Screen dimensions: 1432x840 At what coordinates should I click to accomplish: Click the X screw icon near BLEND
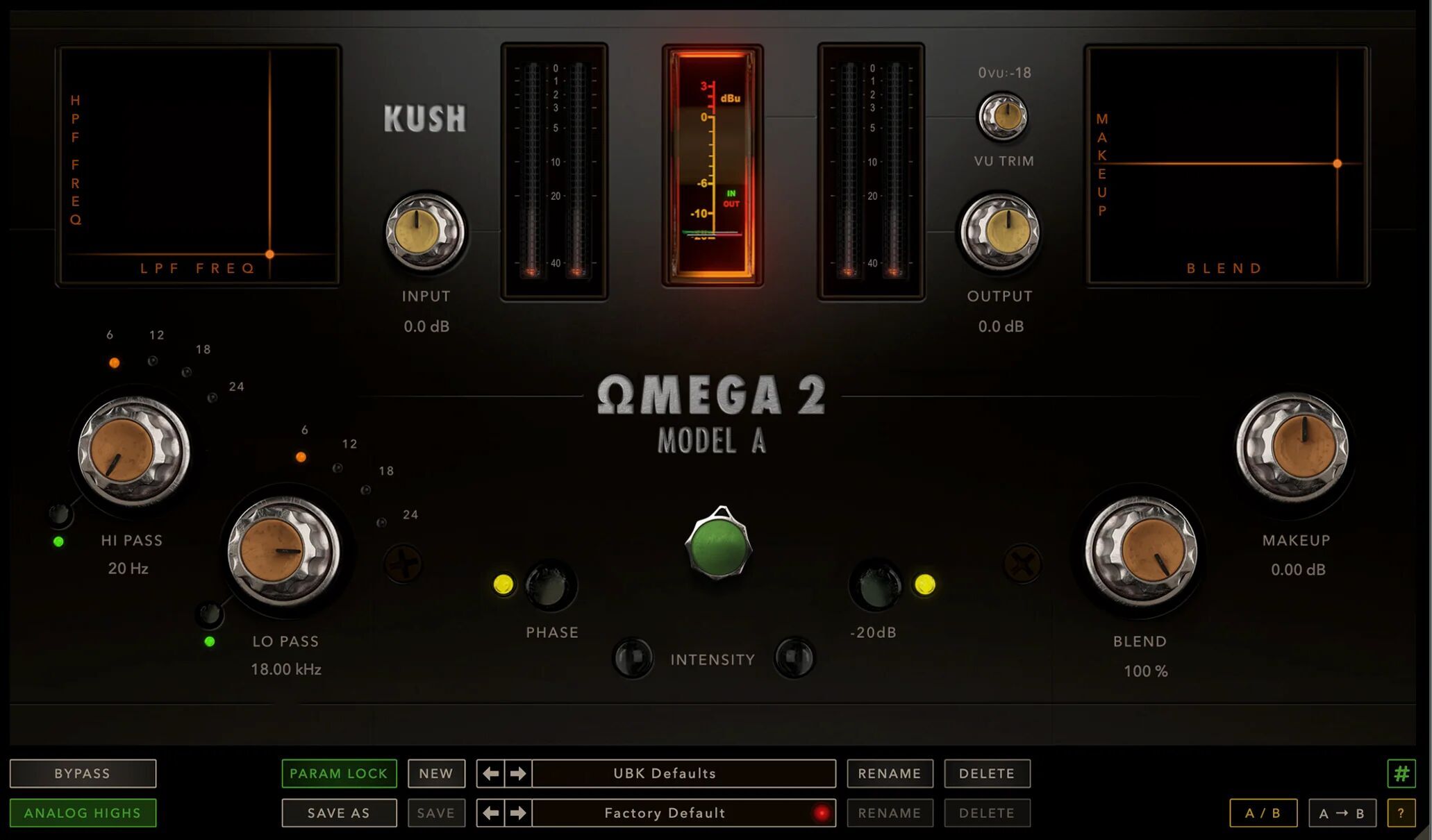point(1022,563)
